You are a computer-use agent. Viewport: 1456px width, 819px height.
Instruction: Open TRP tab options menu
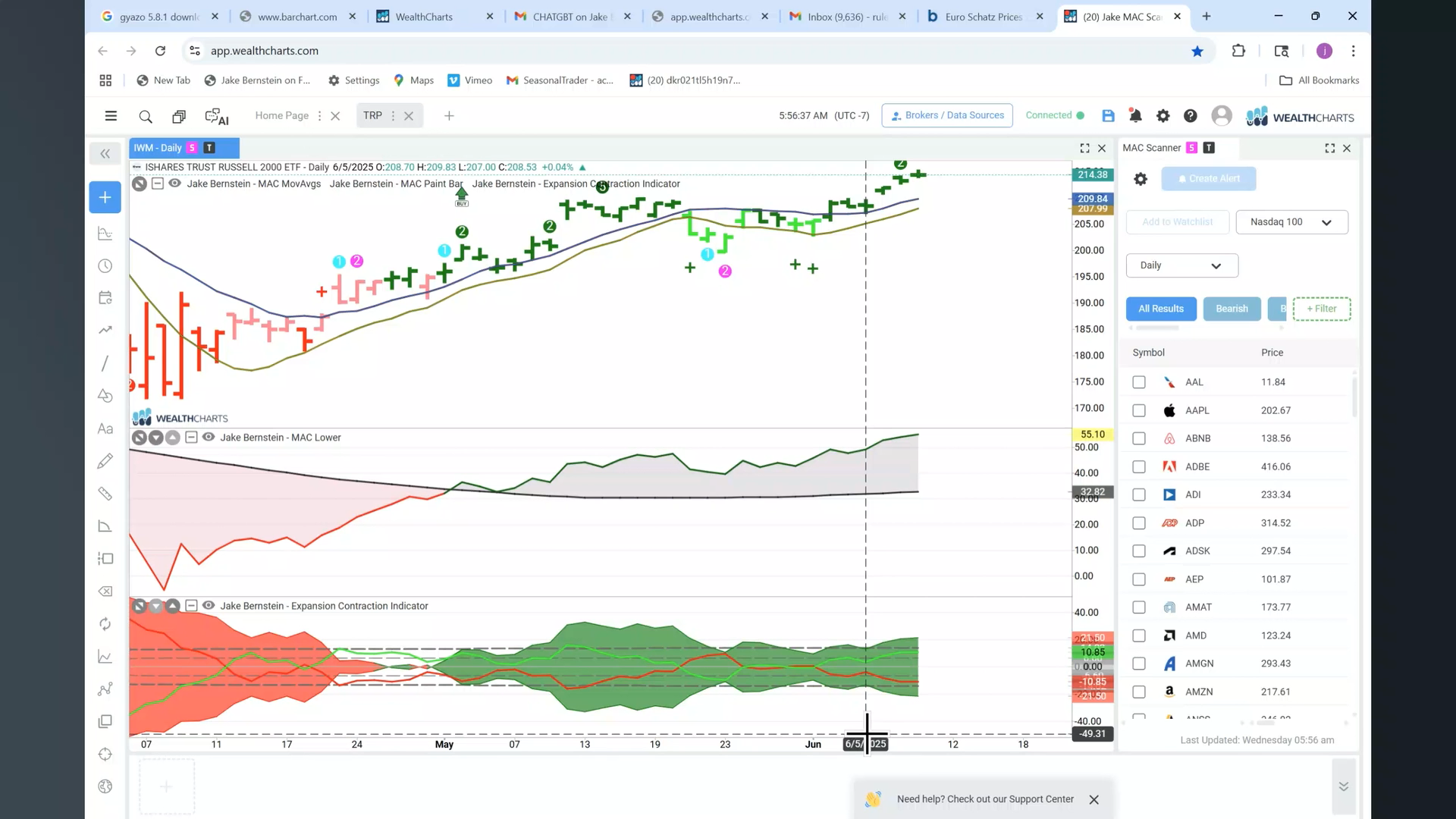(x=393, y=116)
